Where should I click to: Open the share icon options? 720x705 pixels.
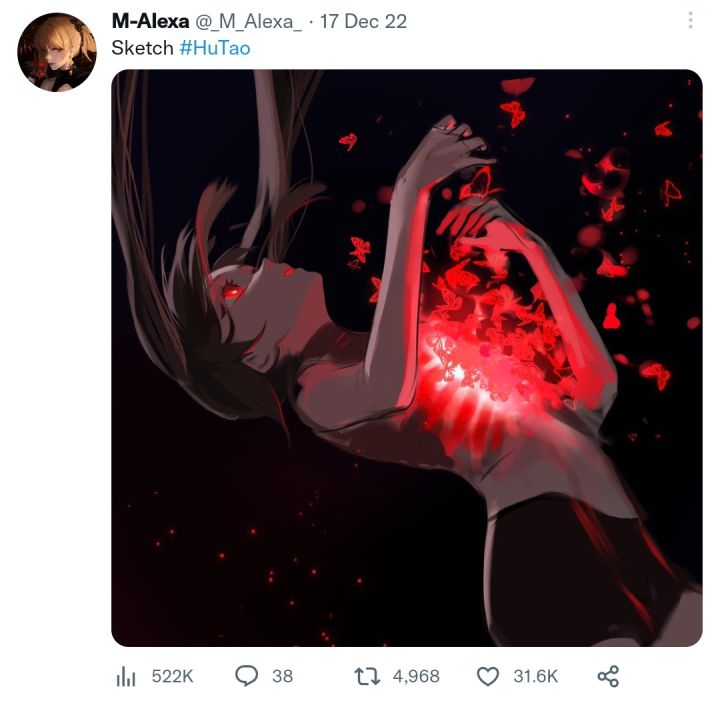point(608,677)
